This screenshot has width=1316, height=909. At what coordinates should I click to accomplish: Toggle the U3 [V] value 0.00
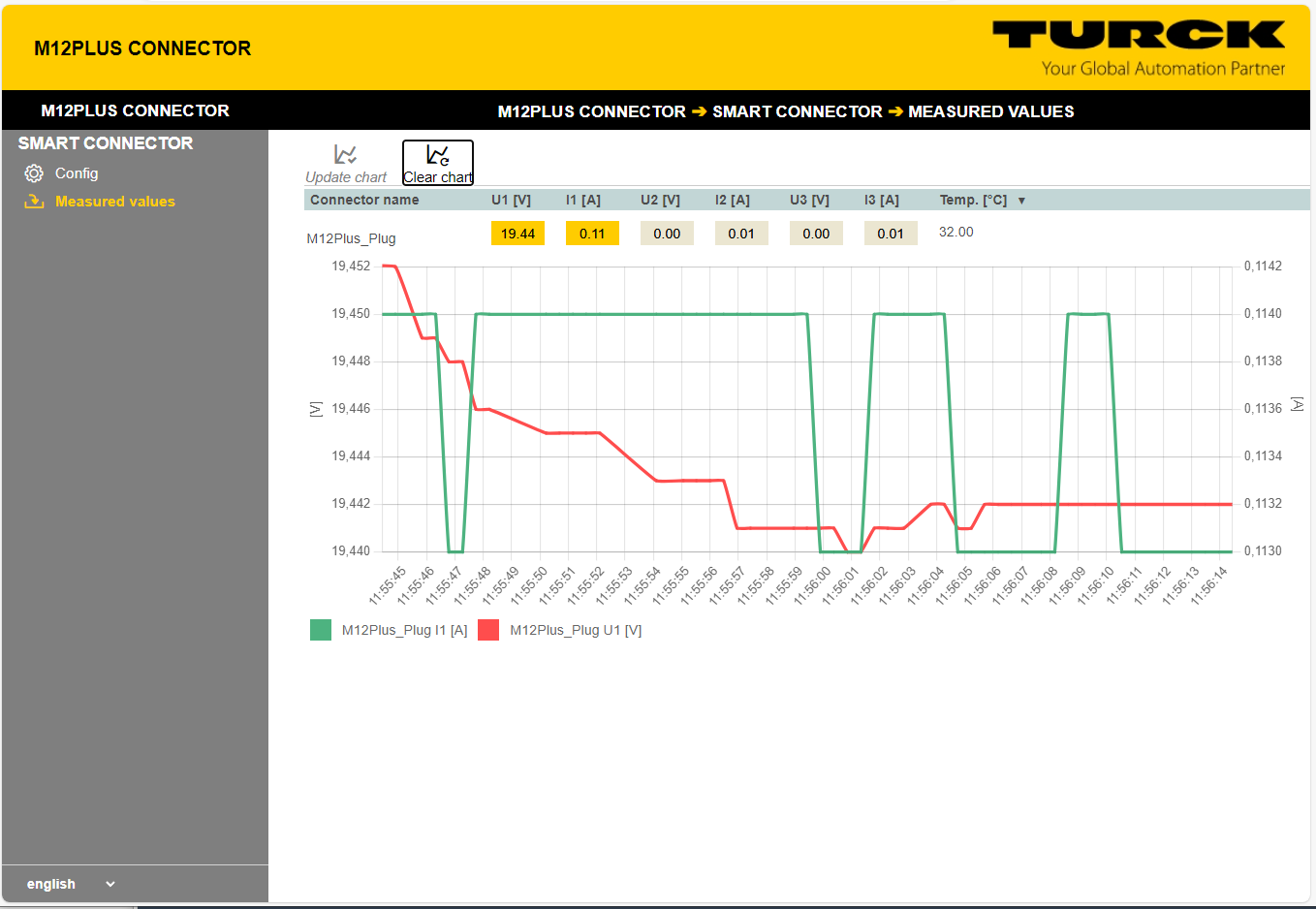816,234
